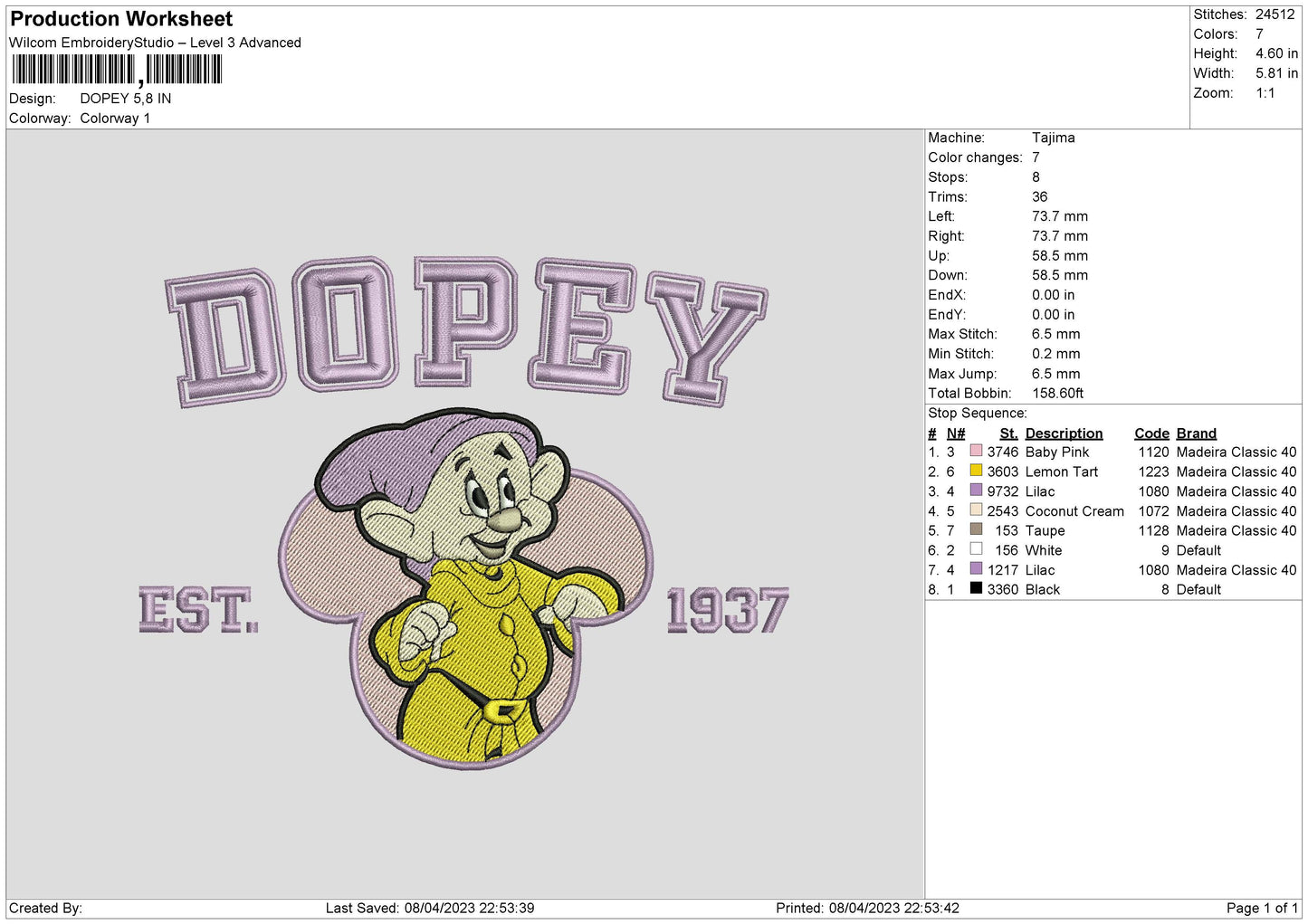Image resolution: width=1308 pixels, height=924 pixels.
Task: Click the underlined Description column header
Action: (1064, 433)
